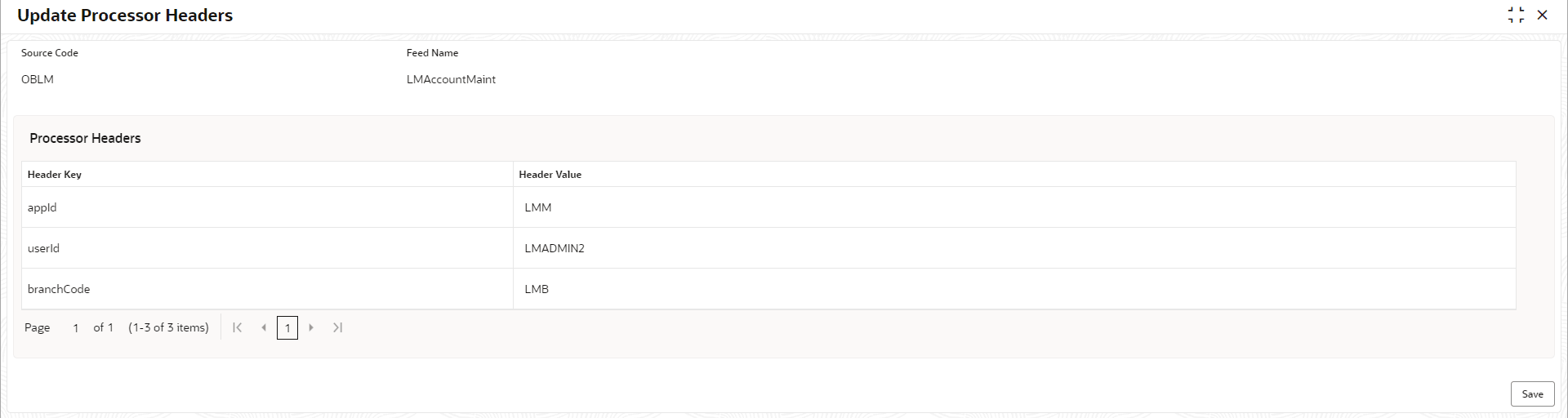1568x418 pixels.
Task: Select the userId header key cell
Action: pyautogui.click(x=267, y=248)
